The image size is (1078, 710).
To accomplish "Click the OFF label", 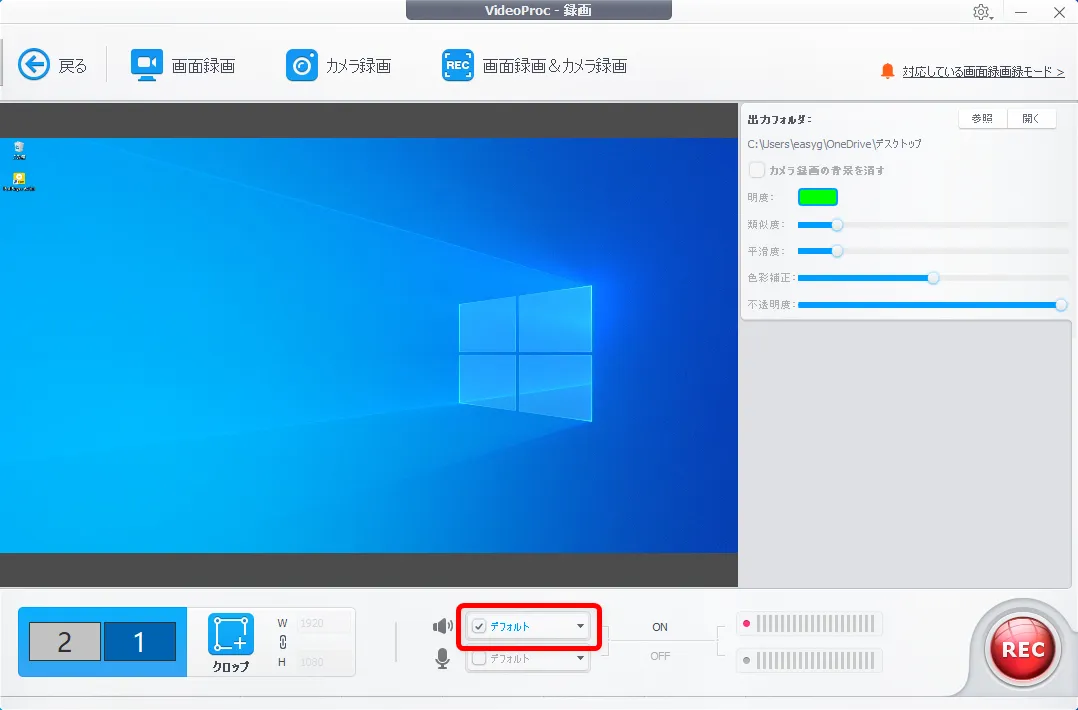I will (660, 656).
